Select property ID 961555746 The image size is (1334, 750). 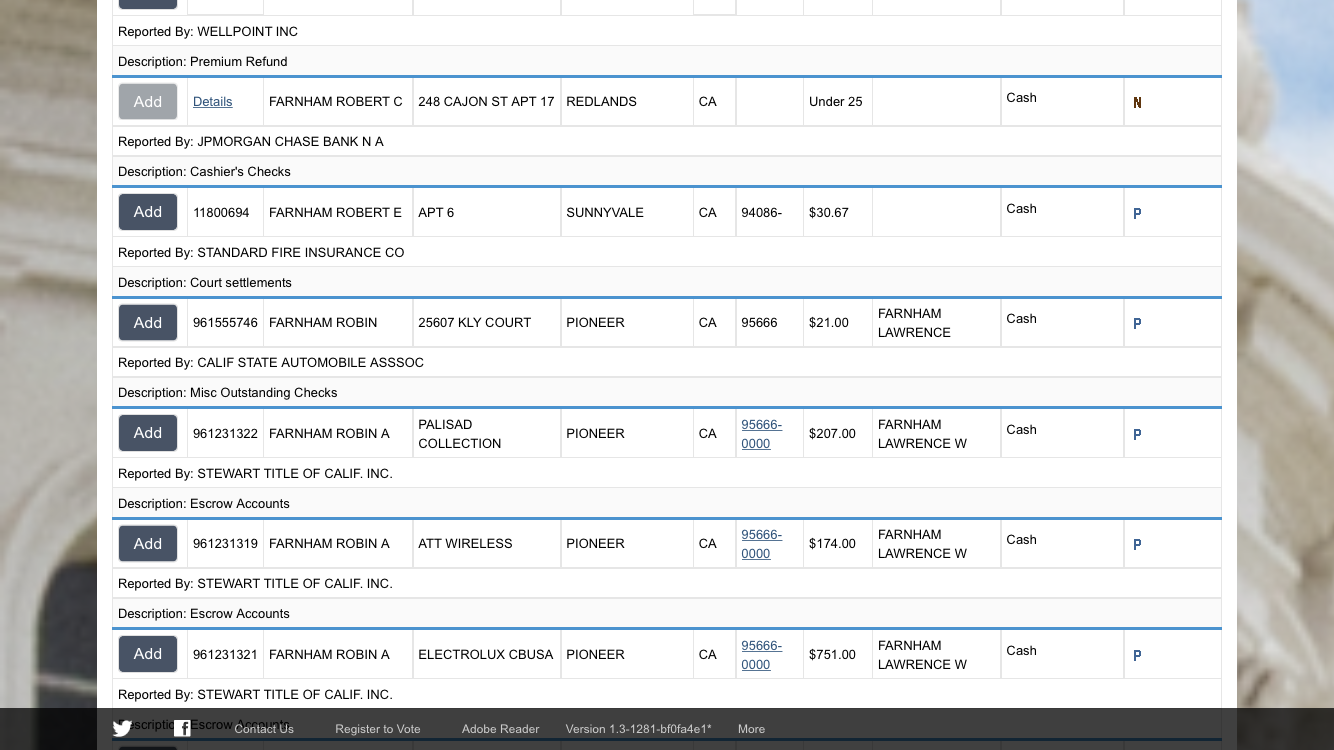[225, 323]
